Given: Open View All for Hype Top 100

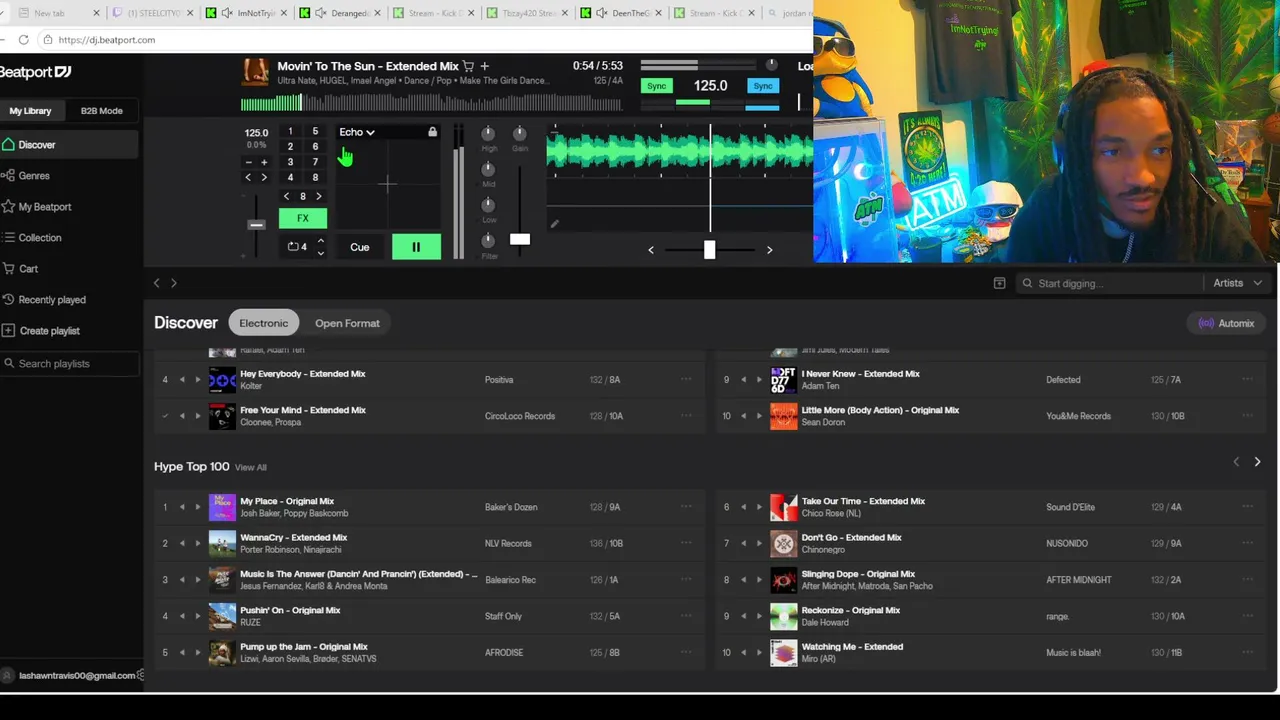Looking at the screenshot, I should (x=251, y=467).
